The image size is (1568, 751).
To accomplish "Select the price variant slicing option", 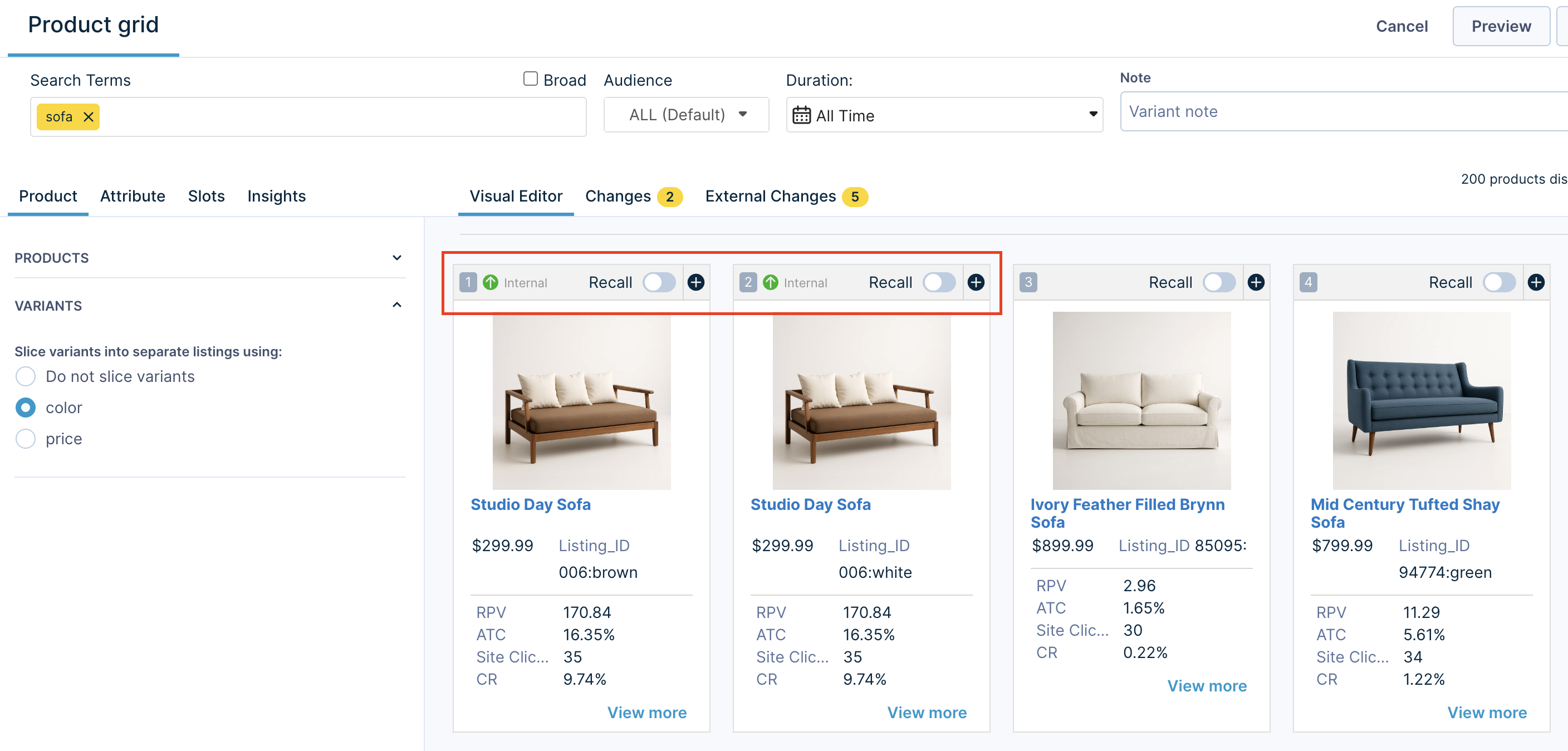I will tap(26, 439).
